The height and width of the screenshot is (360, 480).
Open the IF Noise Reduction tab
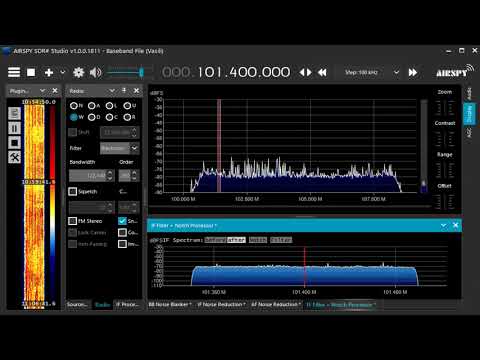tap(222, 304)
